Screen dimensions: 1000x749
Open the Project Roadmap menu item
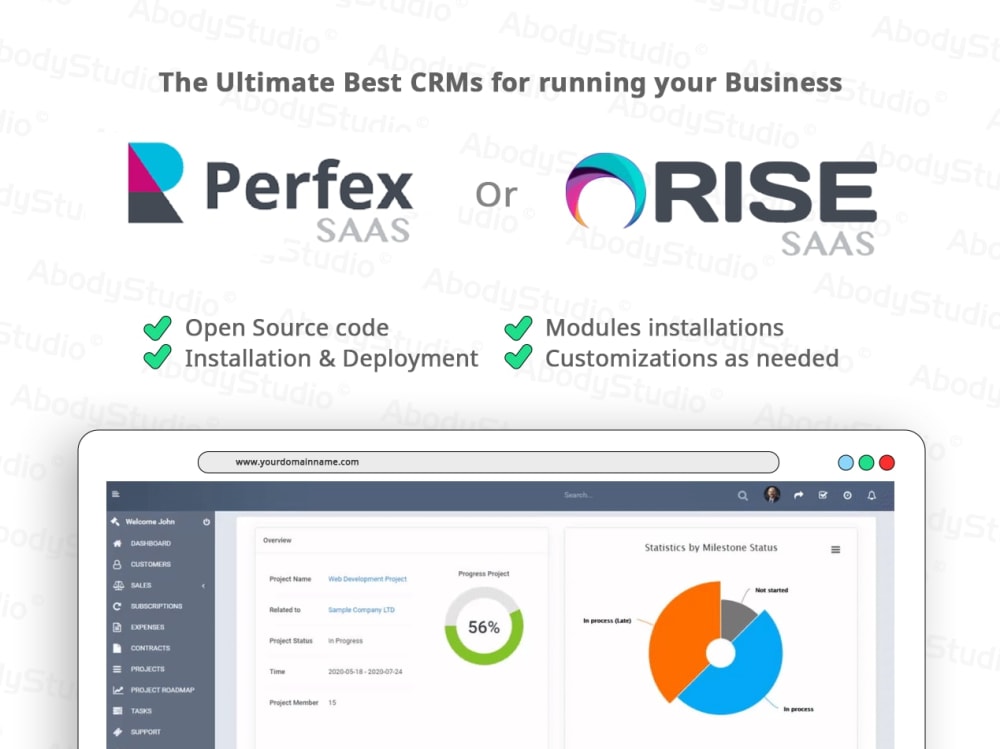(161, 690)
